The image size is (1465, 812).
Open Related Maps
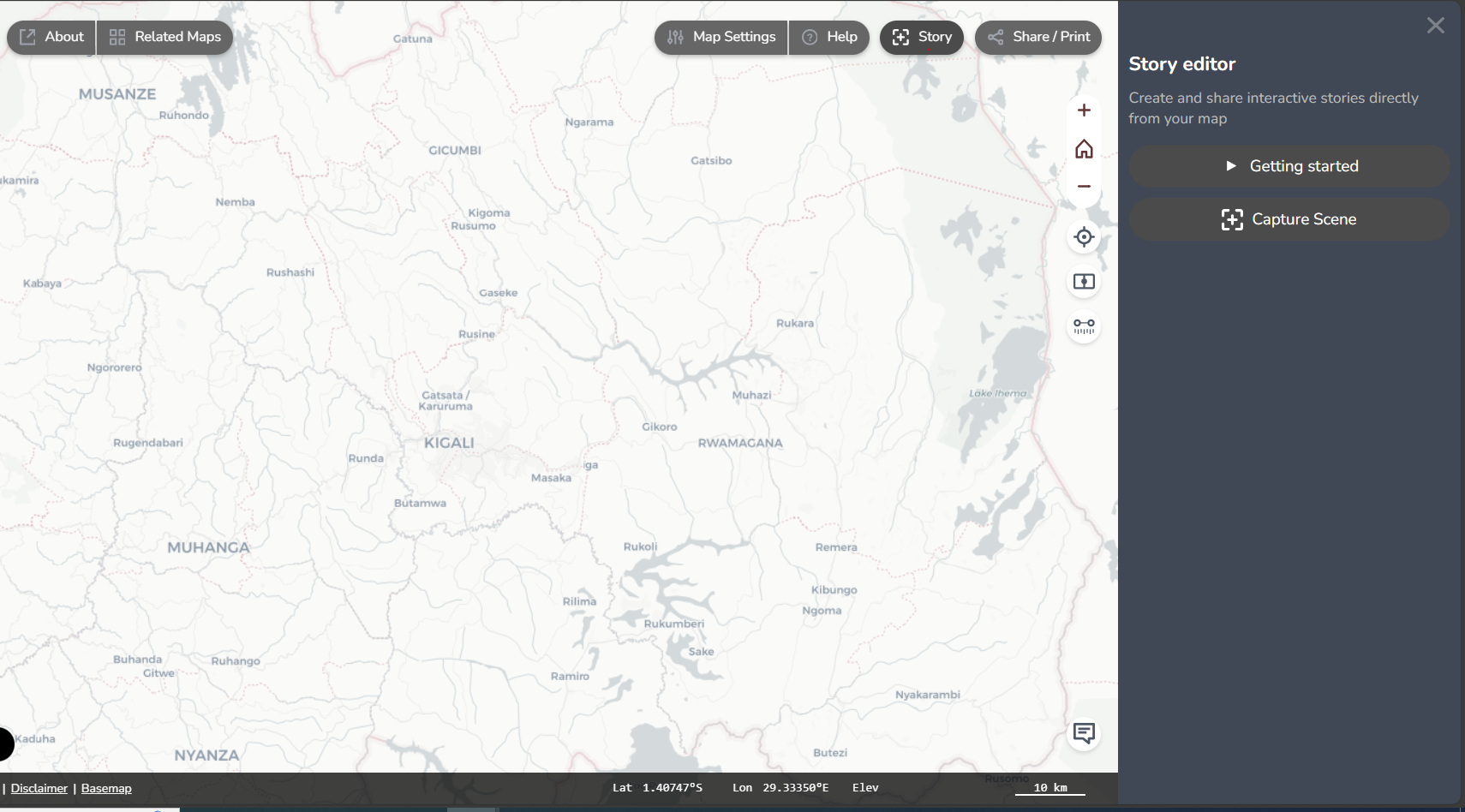[165, 37]
